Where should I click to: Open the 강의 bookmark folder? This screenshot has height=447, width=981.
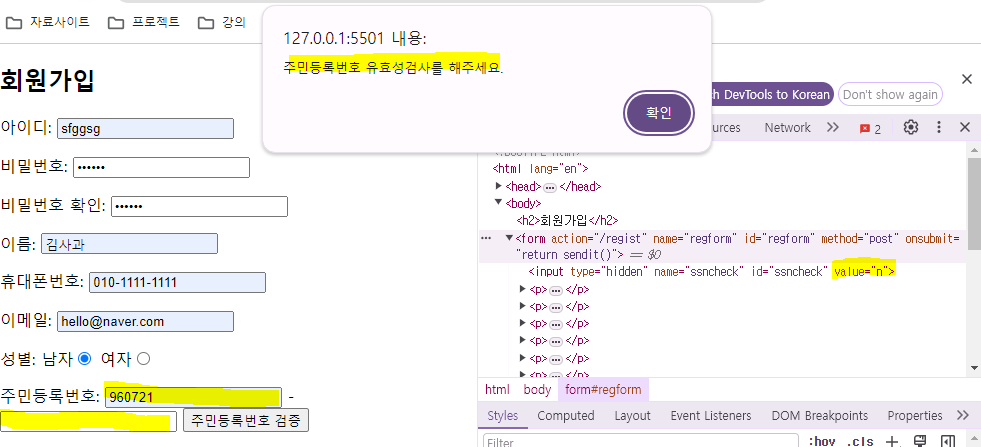(222, 23)
